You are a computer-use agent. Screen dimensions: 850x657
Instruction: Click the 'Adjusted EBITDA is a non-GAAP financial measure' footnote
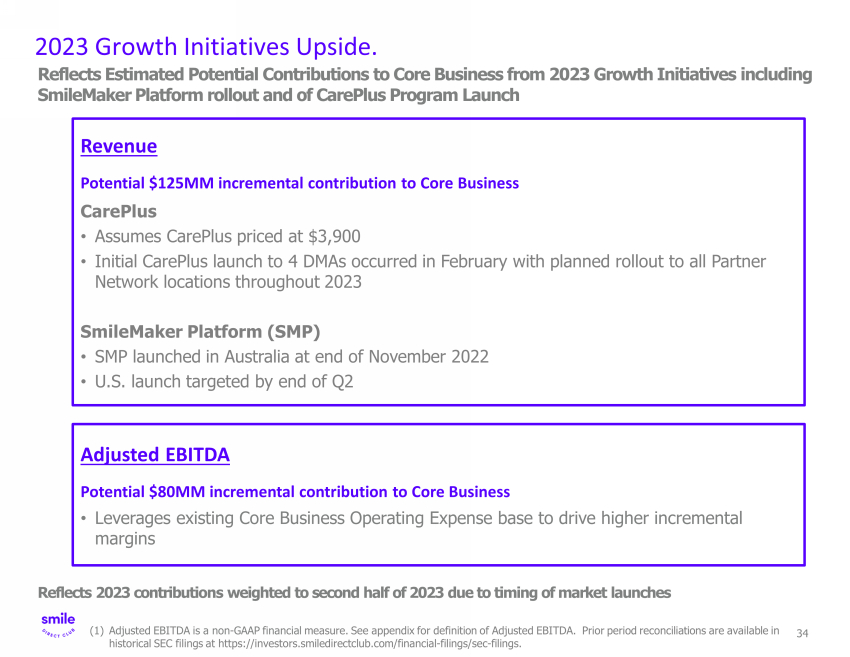[340, 631]
